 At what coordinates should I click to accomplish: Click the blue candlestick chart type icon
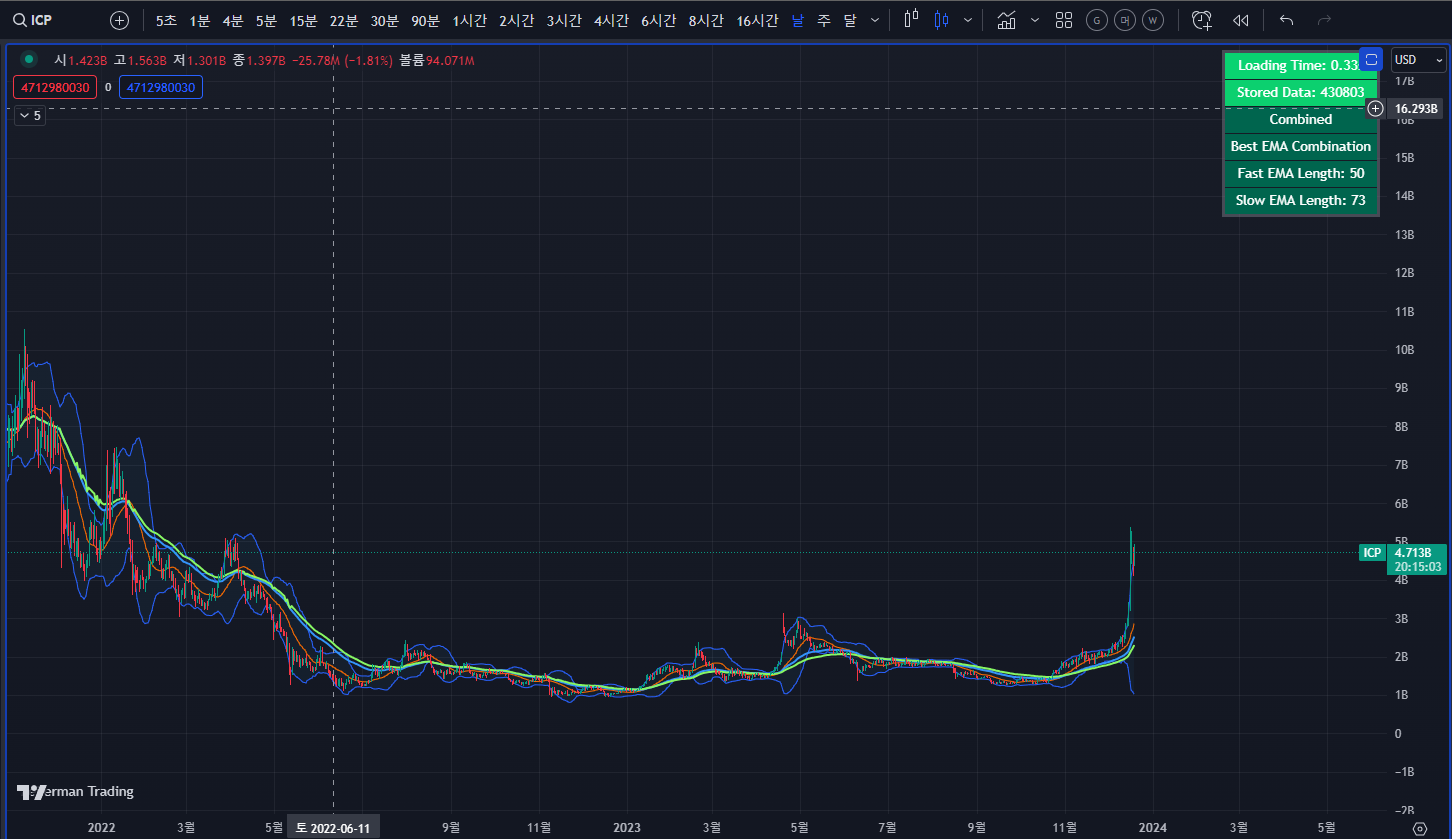pyautogui.click(x=941, y=20)
